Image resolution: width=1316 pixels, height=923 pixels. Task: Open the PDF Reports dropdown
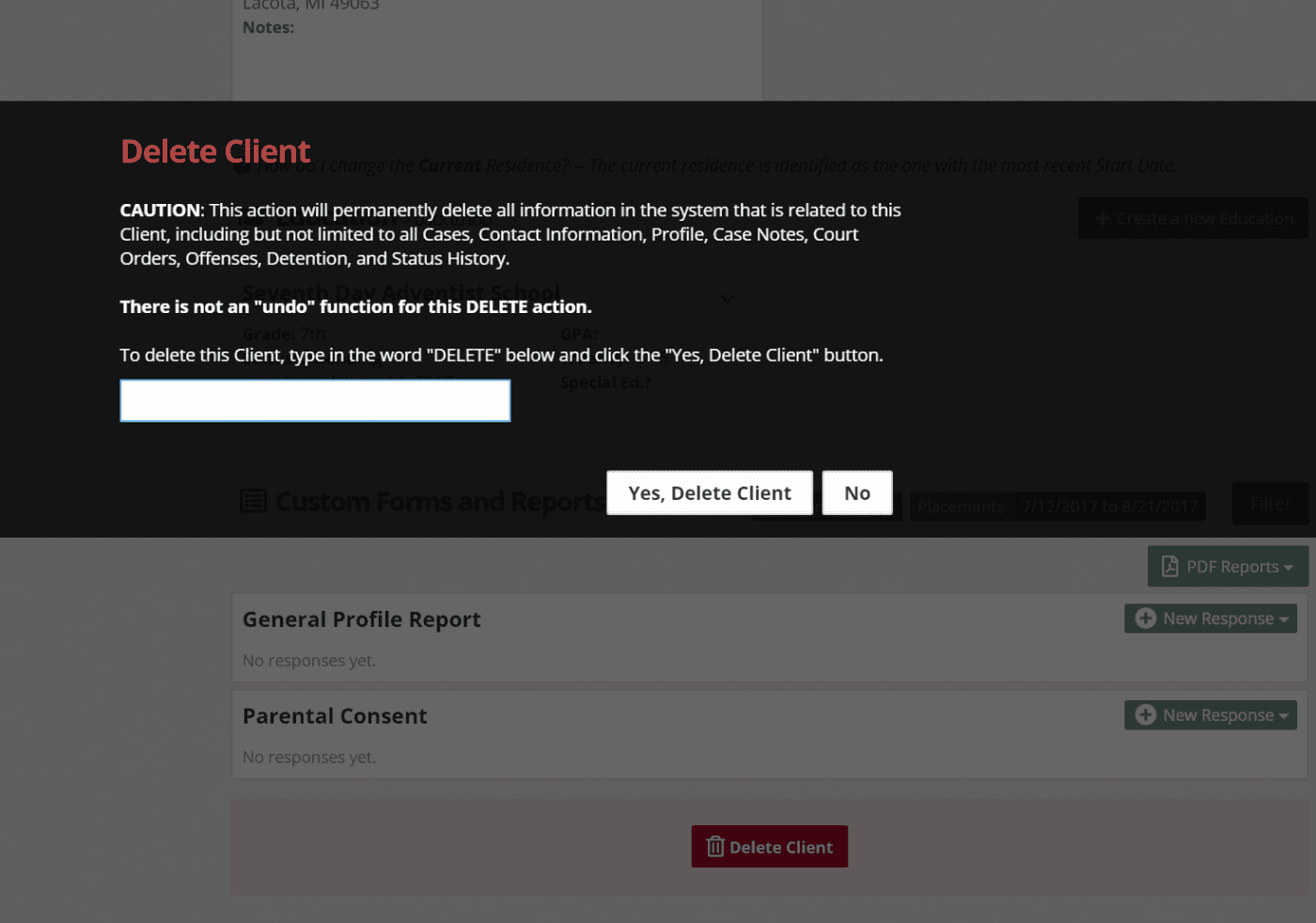(x=1227, y=567)
